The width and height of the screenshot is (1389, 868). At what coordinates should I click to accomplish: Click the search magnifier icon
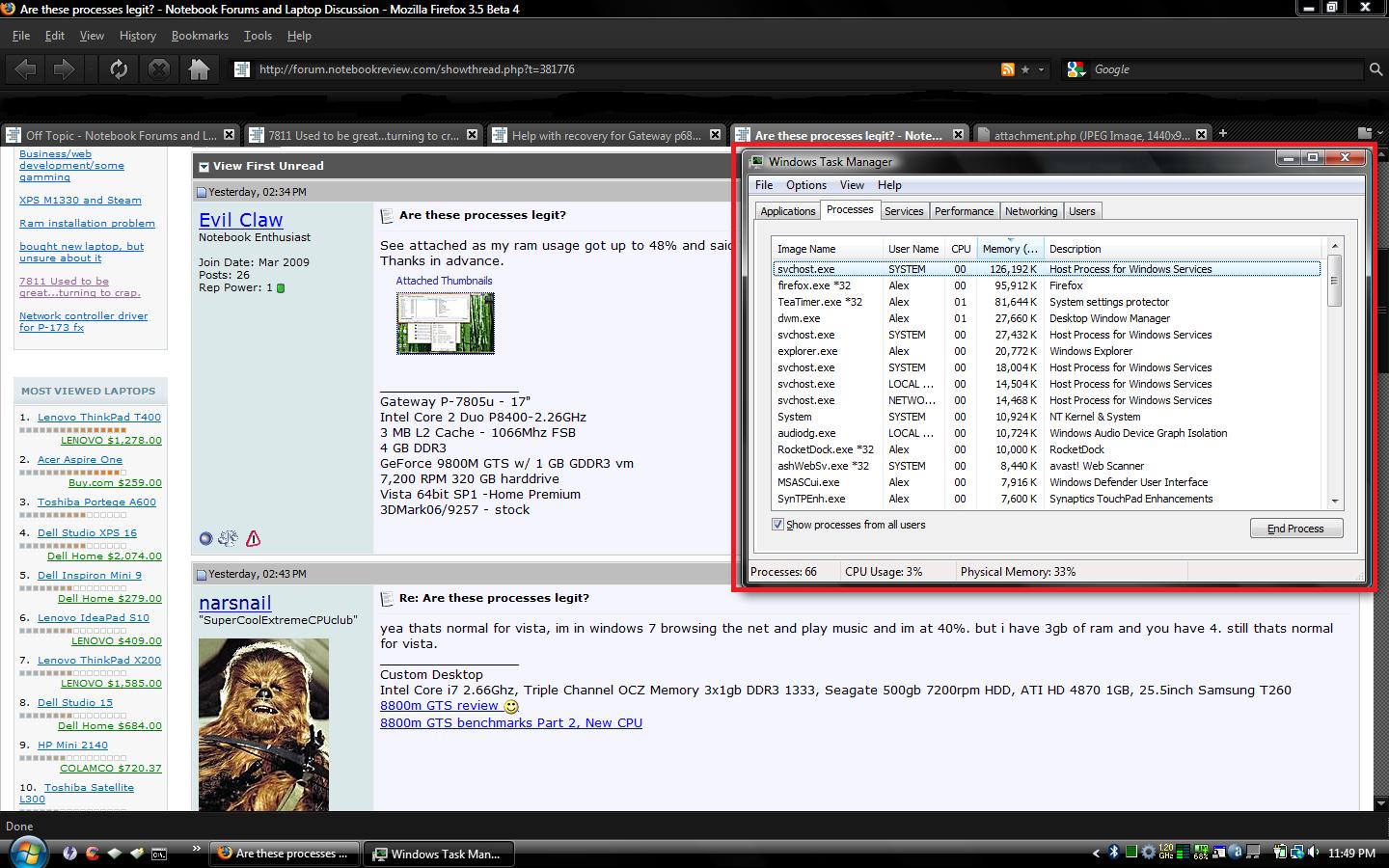point(1376,69)
